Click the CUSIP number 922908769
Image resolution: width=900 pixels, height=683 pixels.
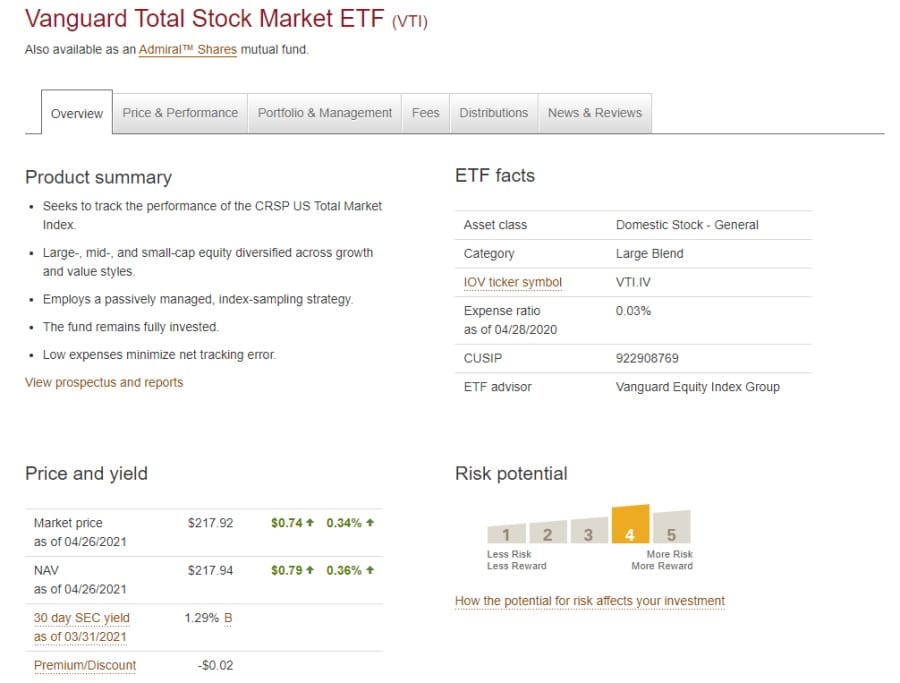pyautogui.click(x=647, y=358)
